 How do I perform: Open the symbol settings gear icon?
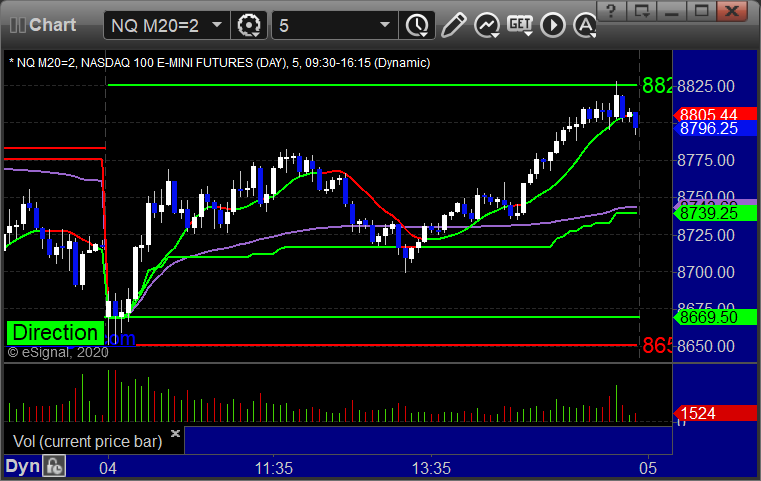[x=249, y=25]
